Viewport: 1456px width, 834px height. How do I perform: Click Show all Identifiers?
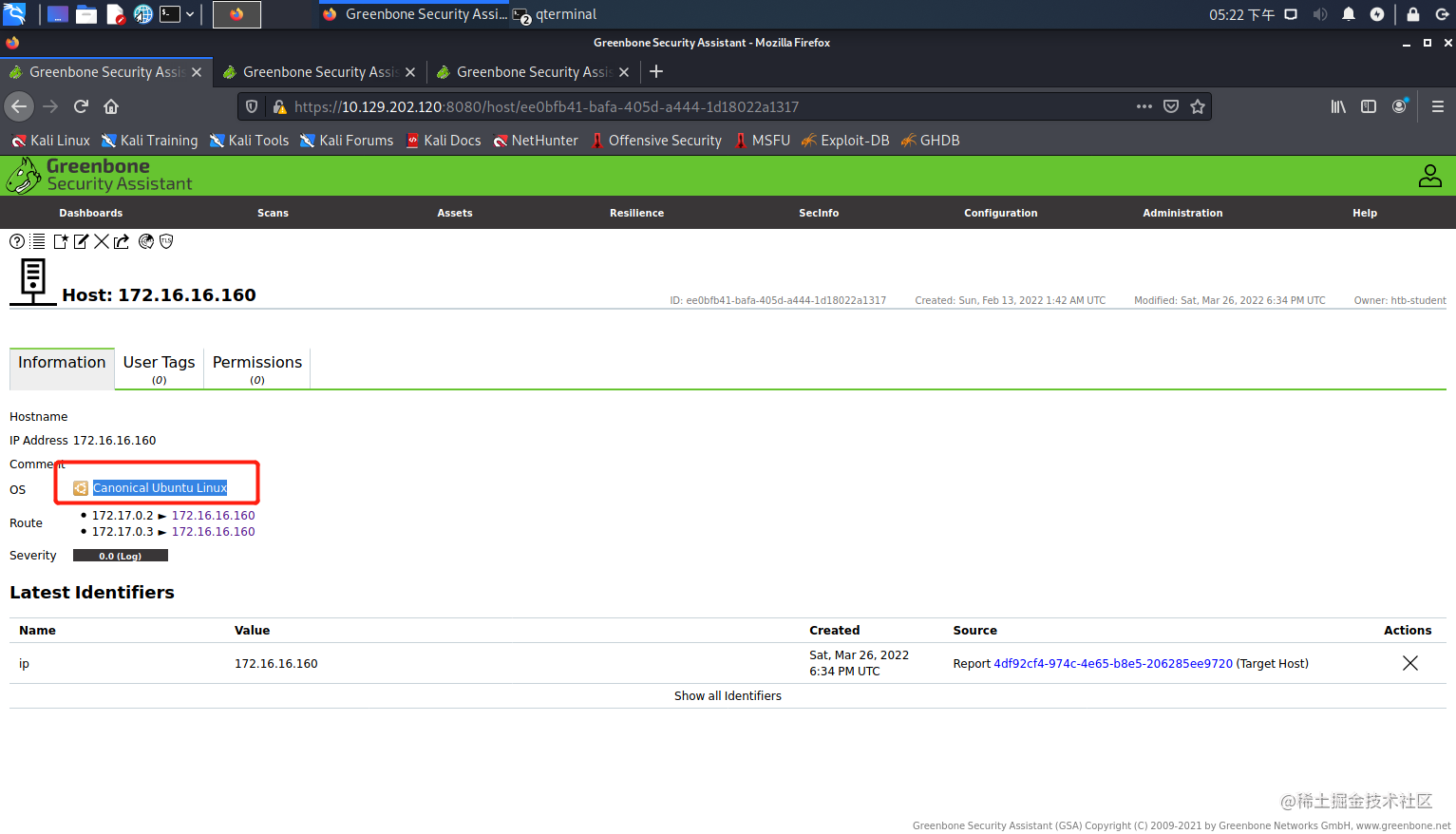(728, 696)
